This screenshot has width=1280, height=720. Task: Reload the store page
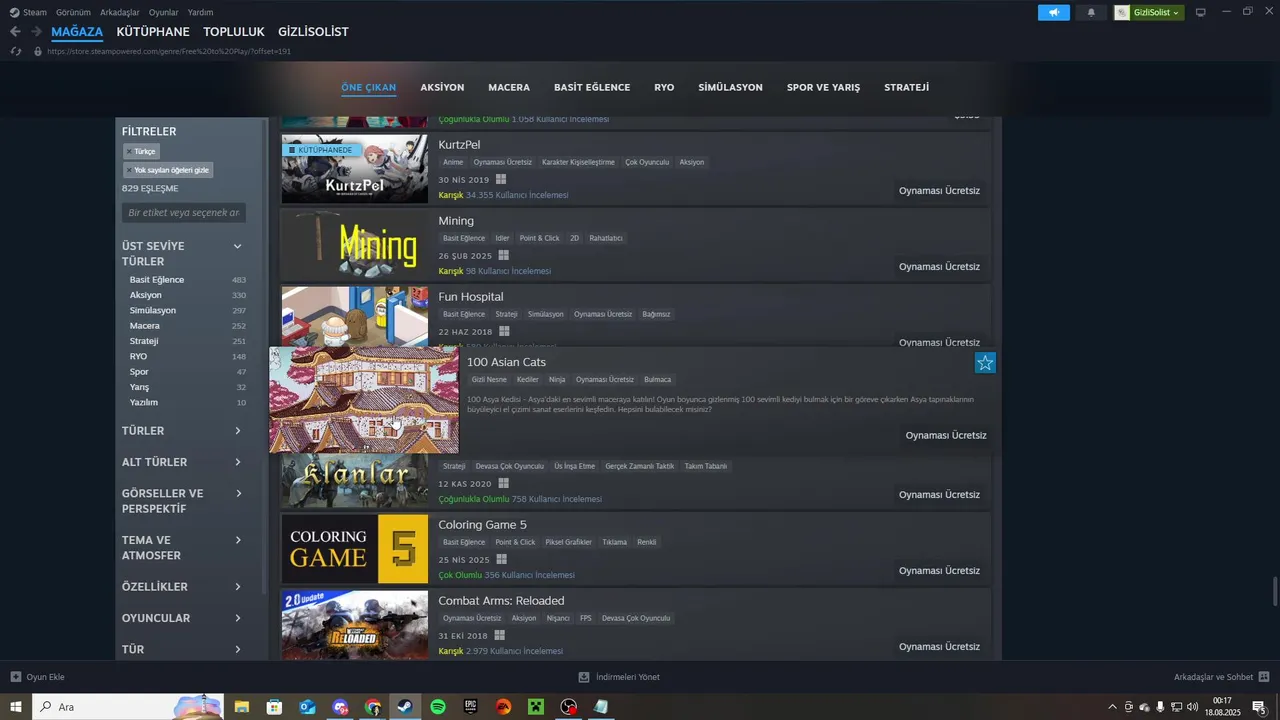click(15, 51)
